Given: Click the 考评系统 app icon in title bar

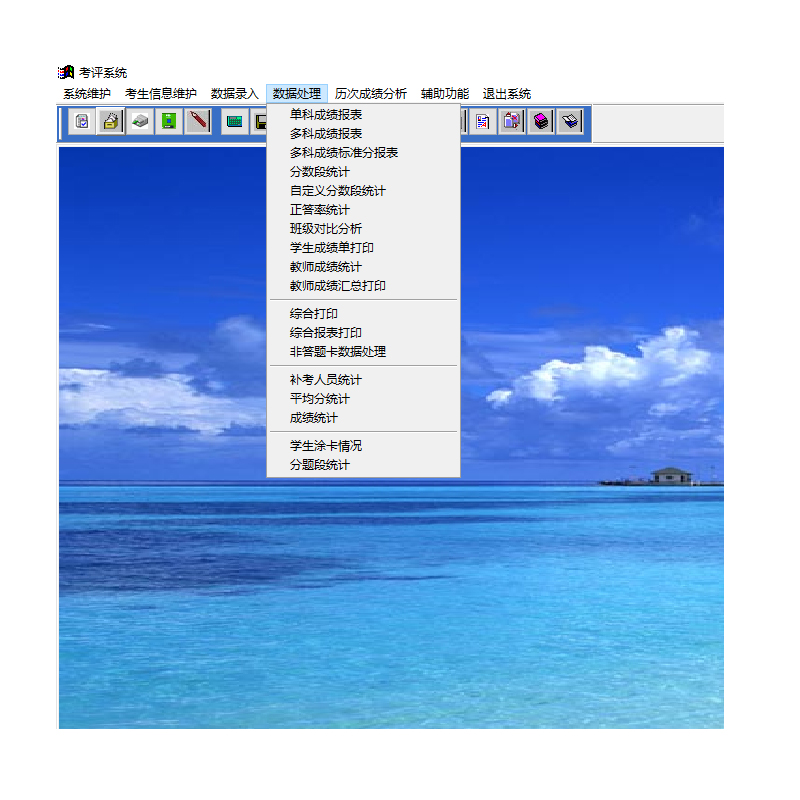Looking at the screenshot, I should [x=66, y=72].
